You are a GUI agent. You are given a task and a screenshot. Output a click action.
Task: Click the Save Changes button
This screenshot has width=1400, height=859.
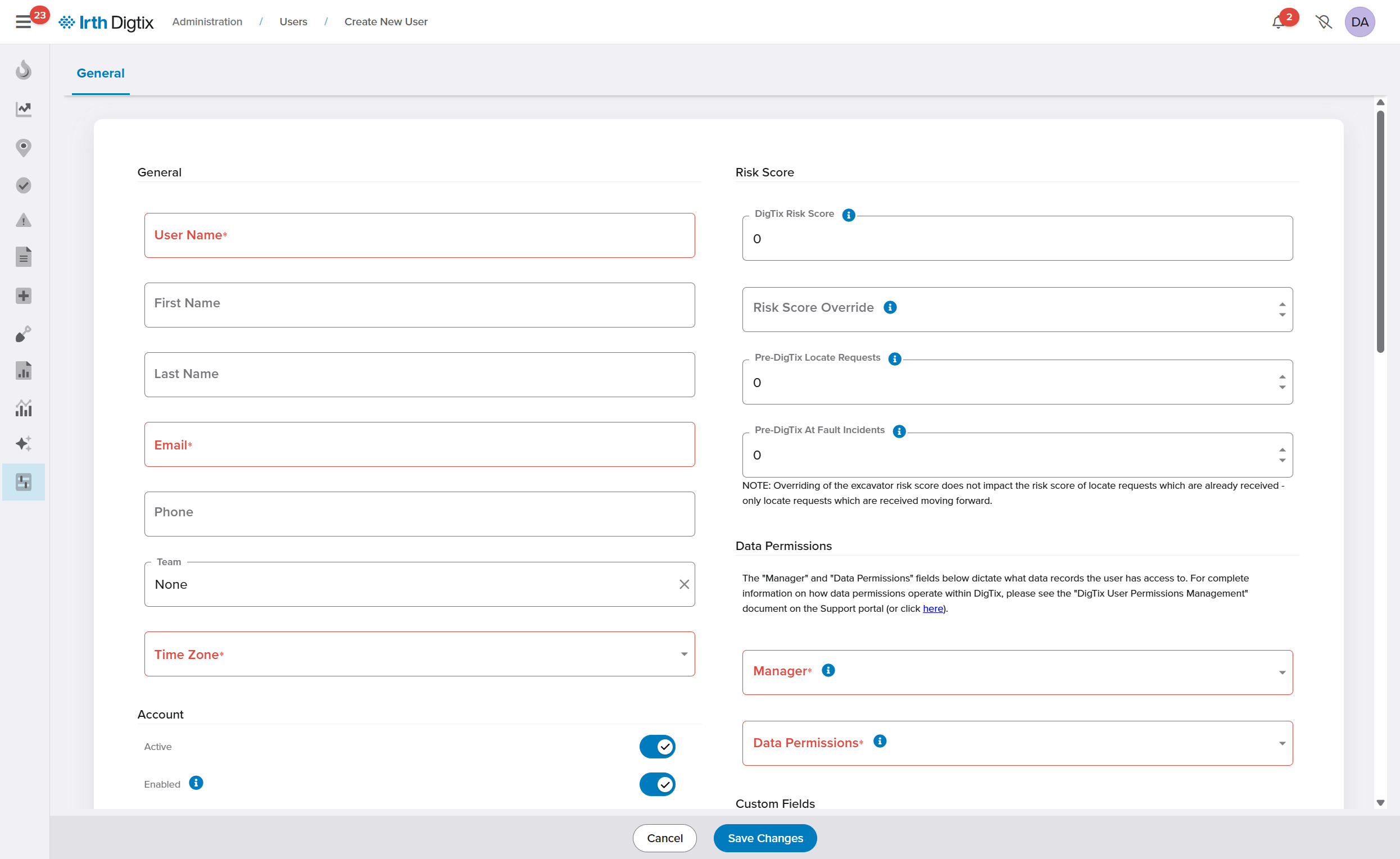click(x=765, y=838)
